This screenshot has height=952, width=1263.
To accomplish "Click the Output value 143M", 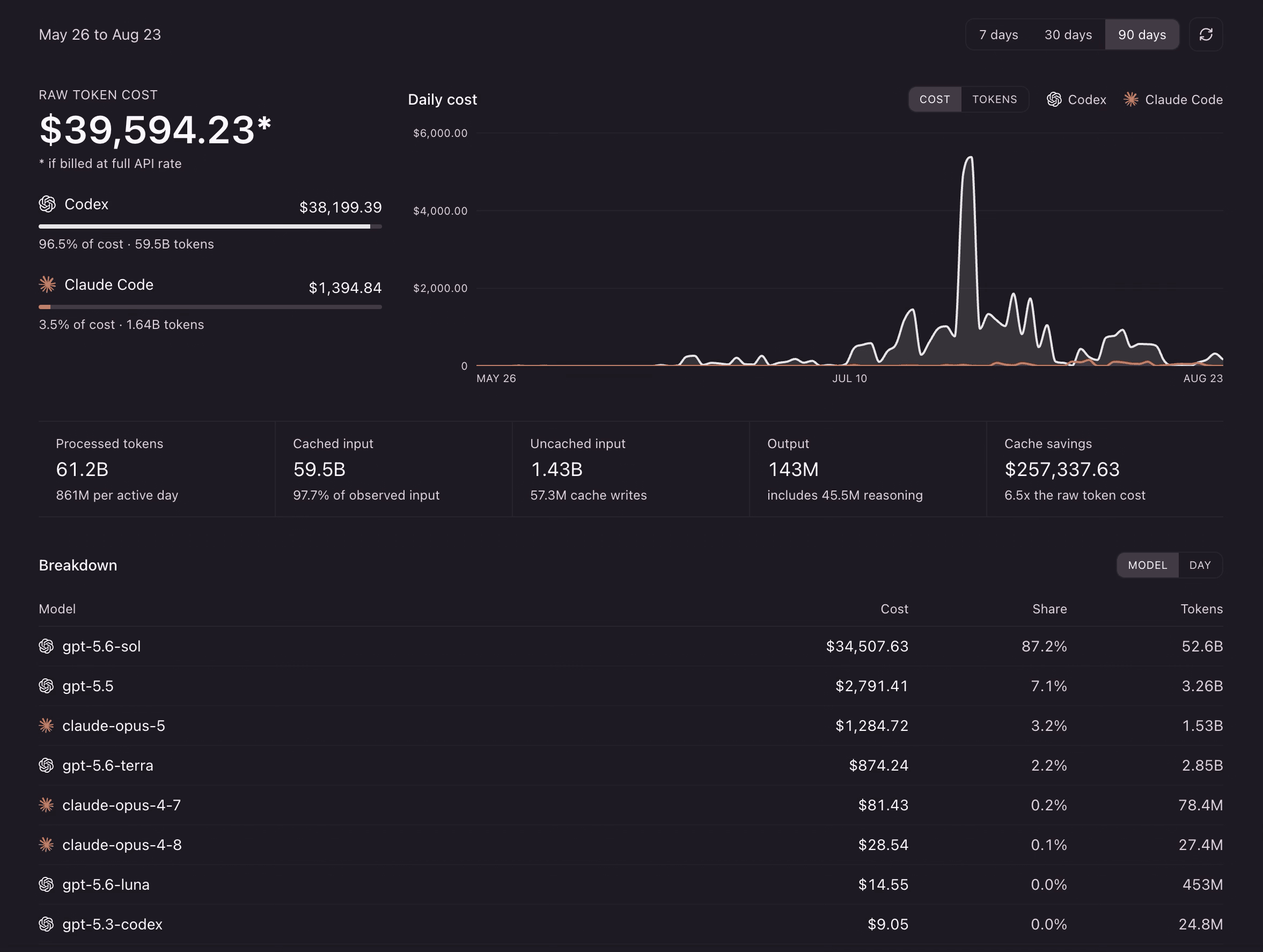I will (793, 470).
